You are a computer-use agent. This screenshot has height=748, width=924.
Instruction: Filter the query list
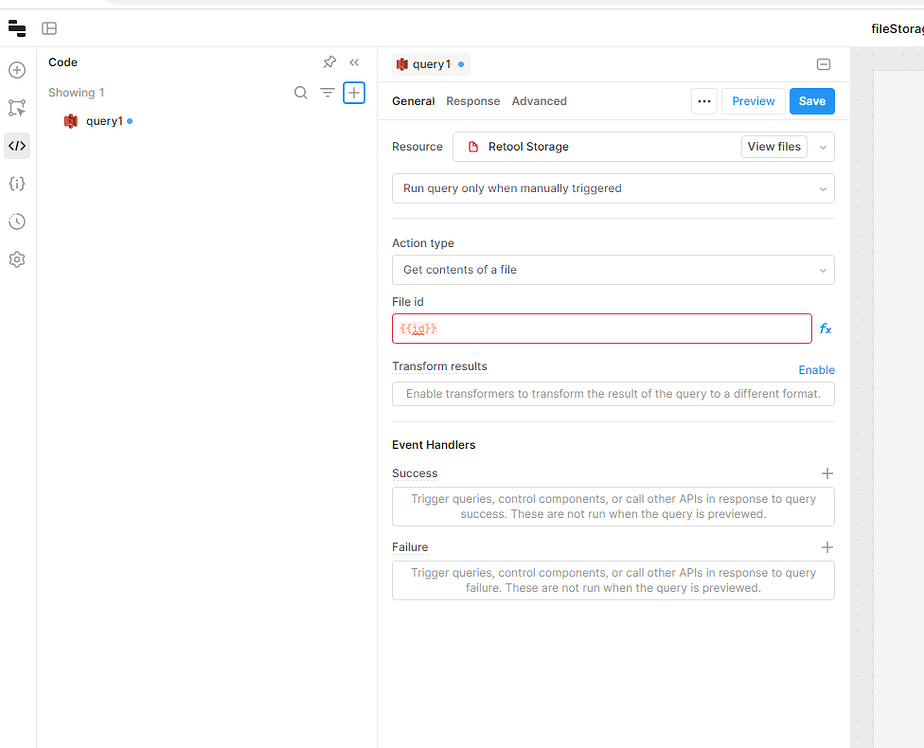327,92
